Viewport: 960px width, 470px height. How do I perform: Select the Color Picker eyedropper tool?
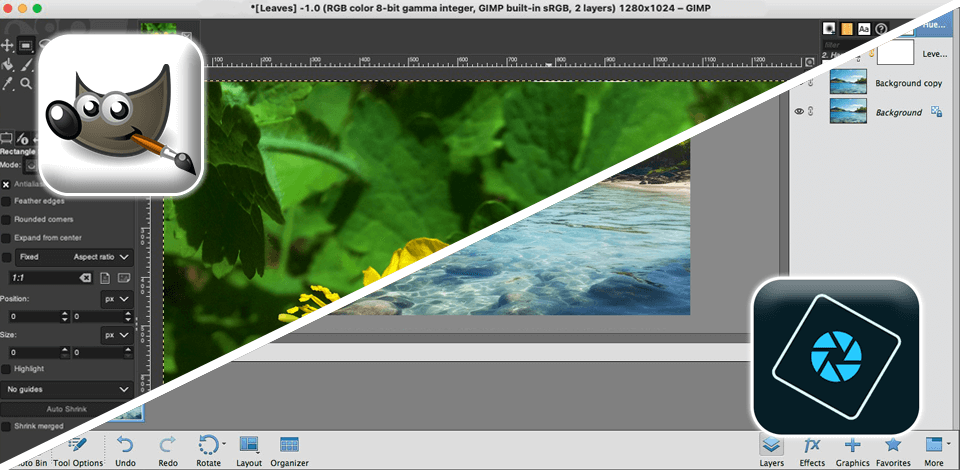(x=7, y=83)
